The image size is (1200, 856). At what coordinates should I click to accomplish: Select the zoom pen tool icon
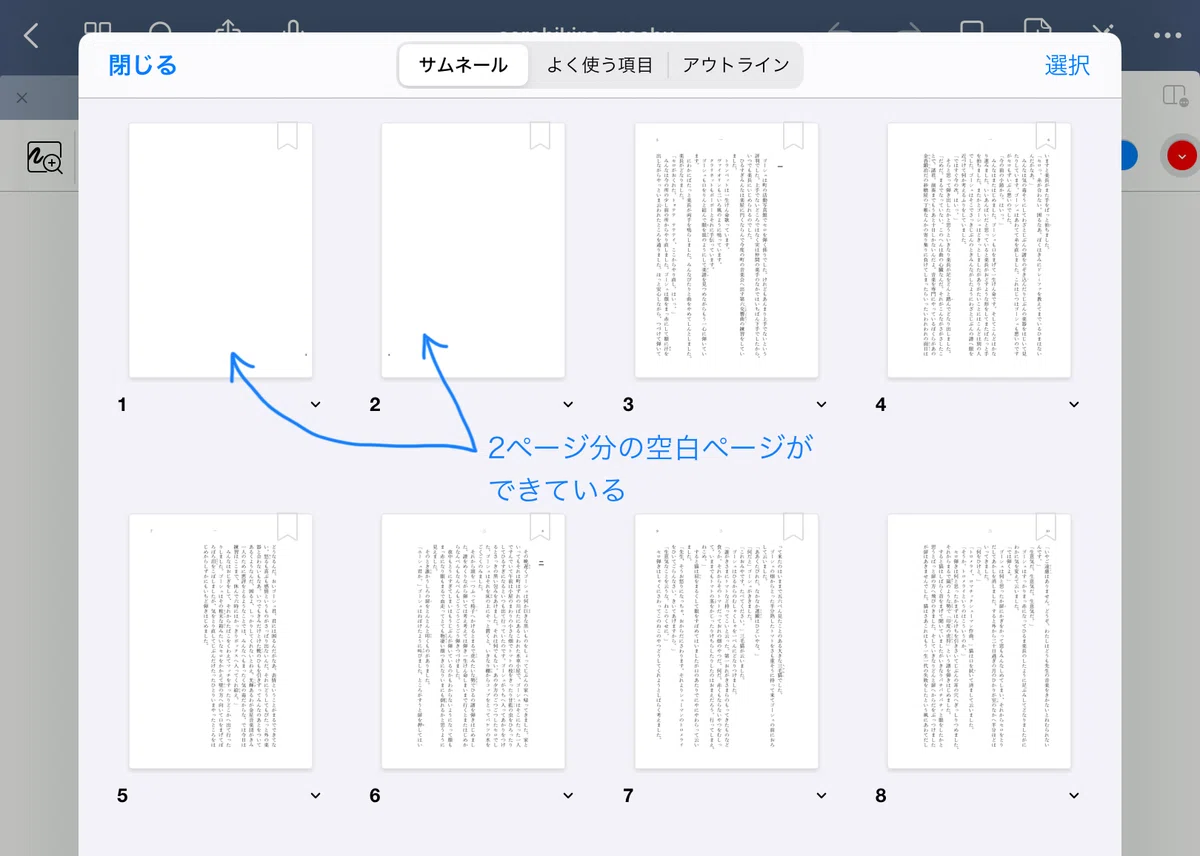pyautogui.click(x=45, y=158)
